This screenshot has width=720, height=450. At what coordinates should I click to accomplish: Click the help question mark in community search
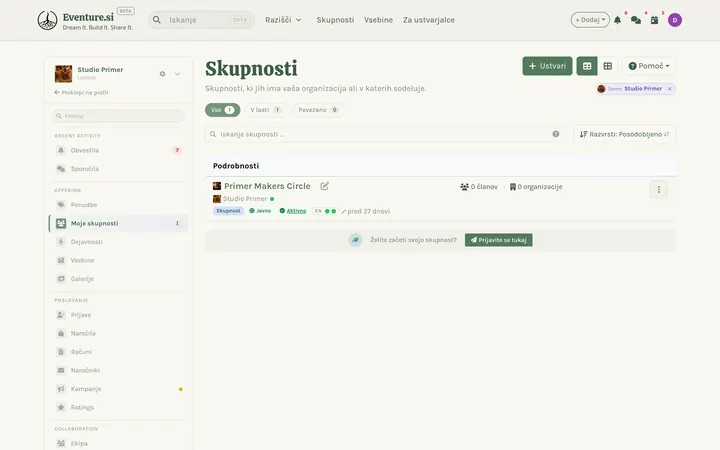[x=556, y=134]
